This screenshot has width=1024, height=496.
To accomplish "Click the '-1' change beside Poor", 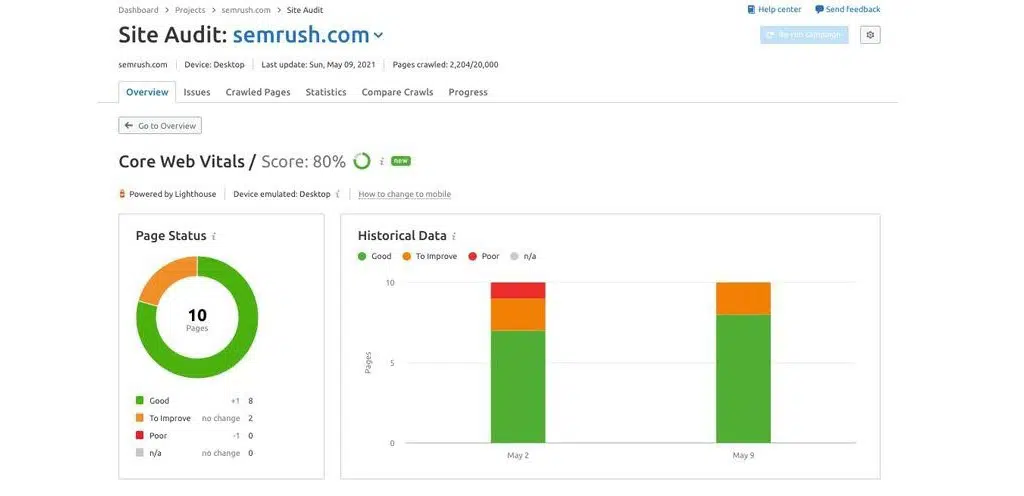I will [x=235, y=435].
